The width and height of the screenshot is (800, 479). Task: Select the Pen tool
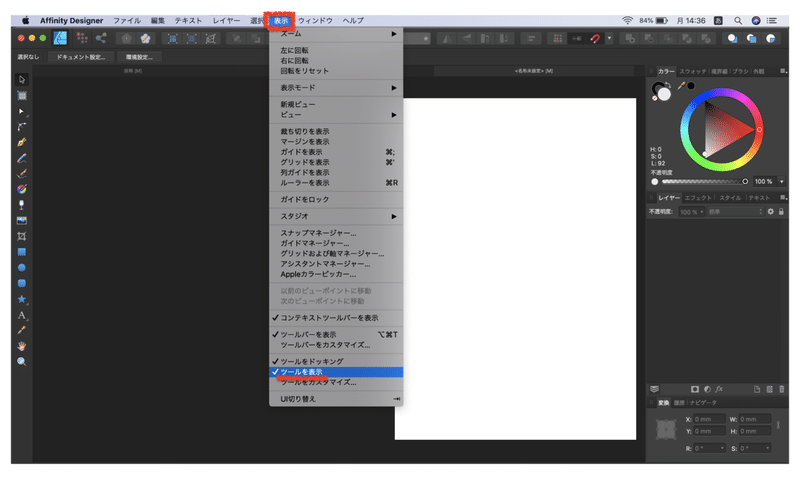coord(21,142)
